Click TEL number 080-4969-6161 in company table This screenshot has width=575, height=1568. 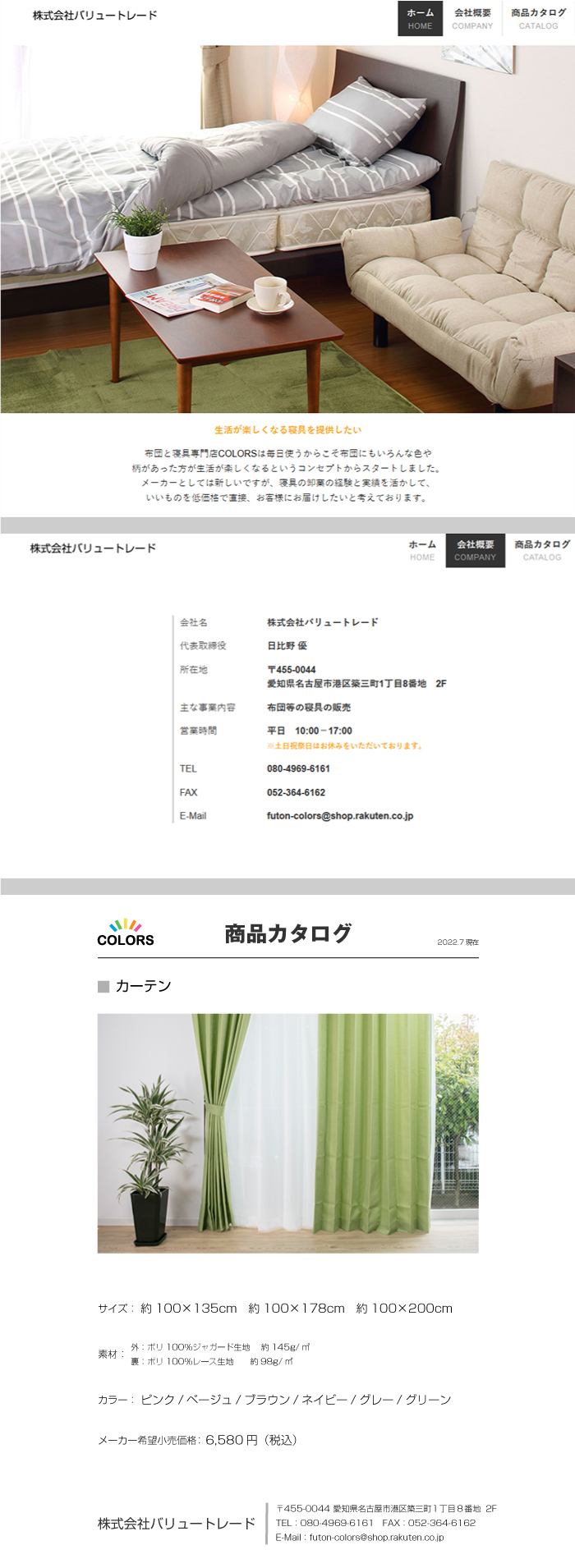(298, 768)
